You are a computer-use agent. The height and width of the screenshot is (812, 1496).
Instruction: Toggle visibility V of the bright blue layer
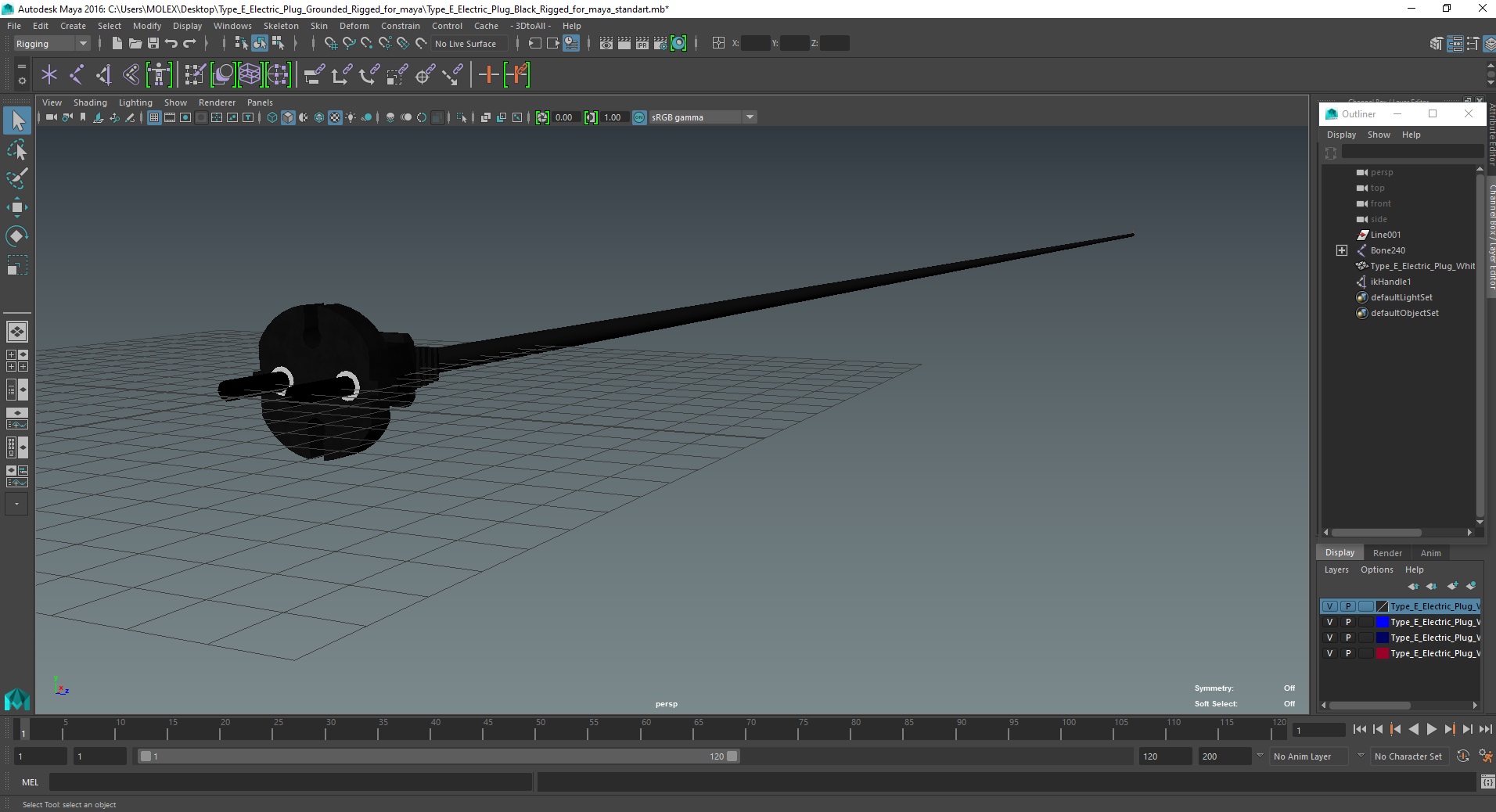click(x=1329, y=622)
